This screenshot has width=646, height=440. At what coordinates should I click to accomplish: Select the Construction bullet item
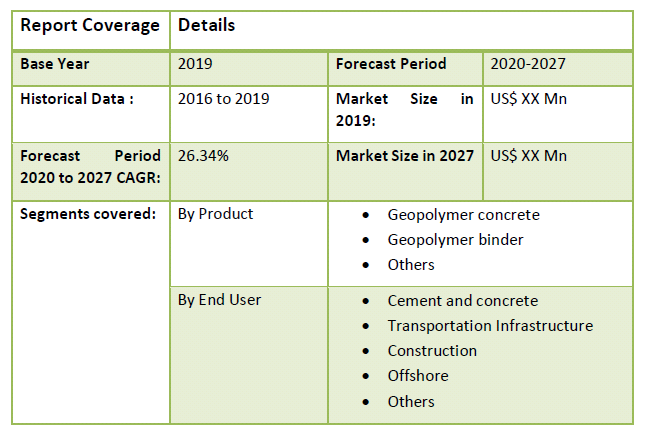click(x=432, y=351)
